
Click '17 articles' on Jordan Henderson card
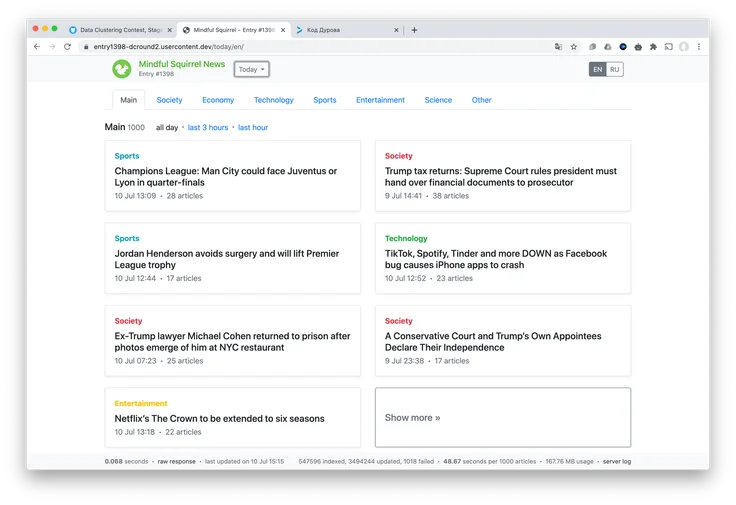pyautogui.click(x=184, y=278)
